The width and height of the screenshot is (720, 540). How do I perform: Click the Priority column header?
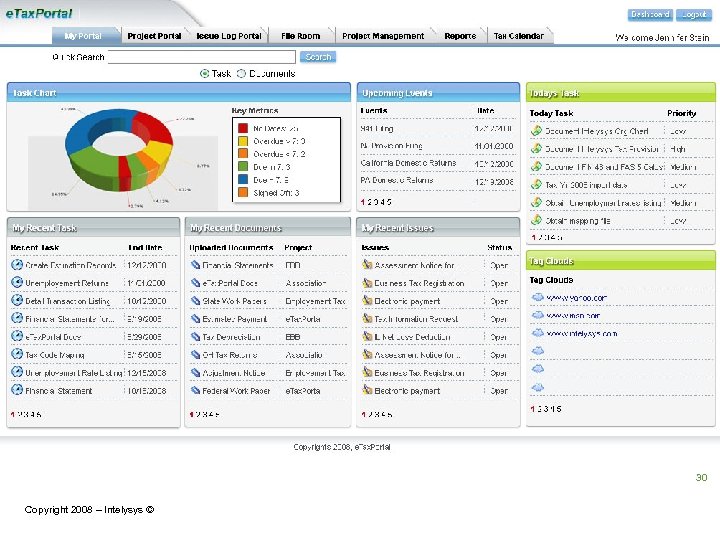(681, 113)
